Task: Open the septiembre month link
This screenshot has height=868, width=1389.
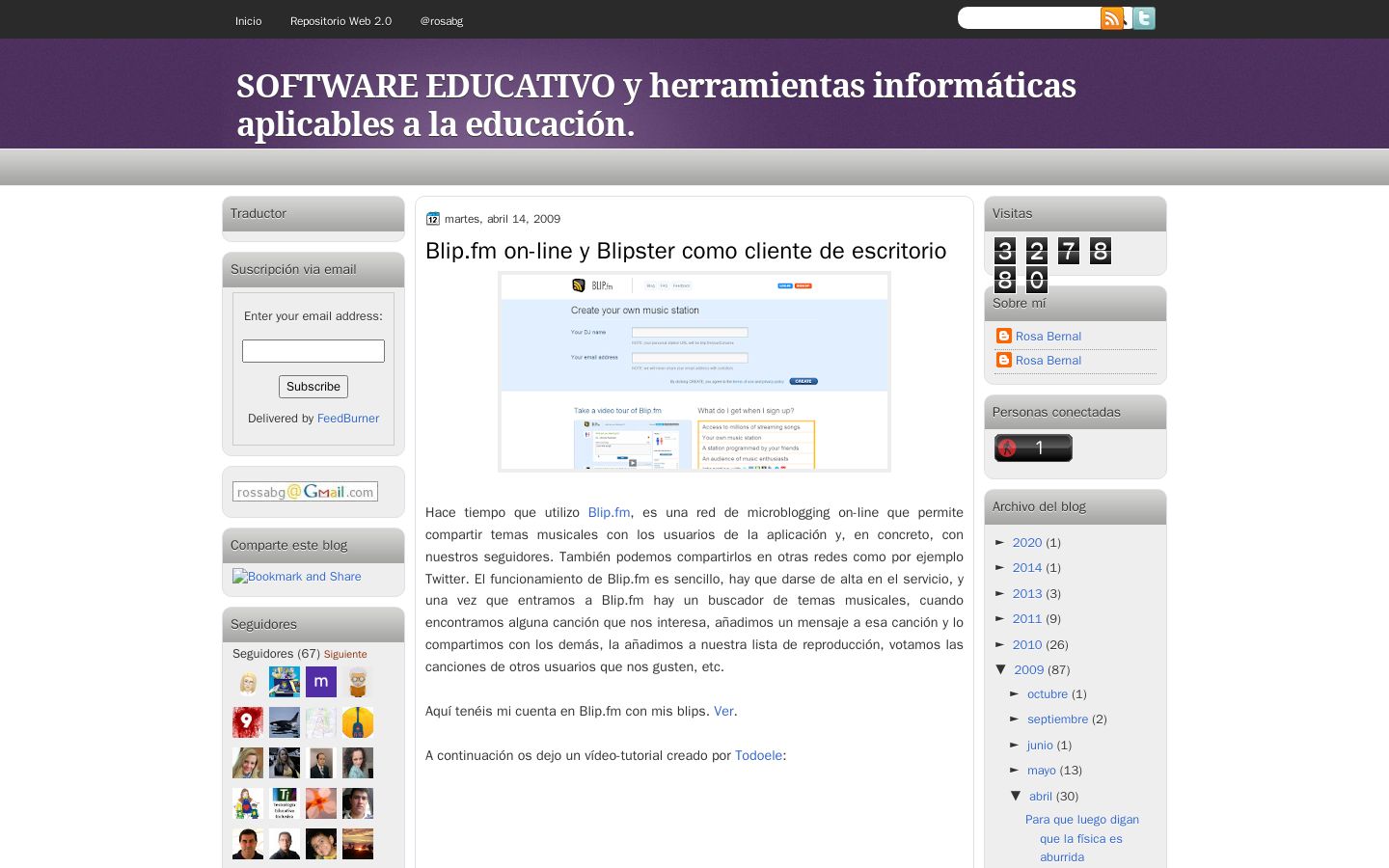Action: [1057, 719]
